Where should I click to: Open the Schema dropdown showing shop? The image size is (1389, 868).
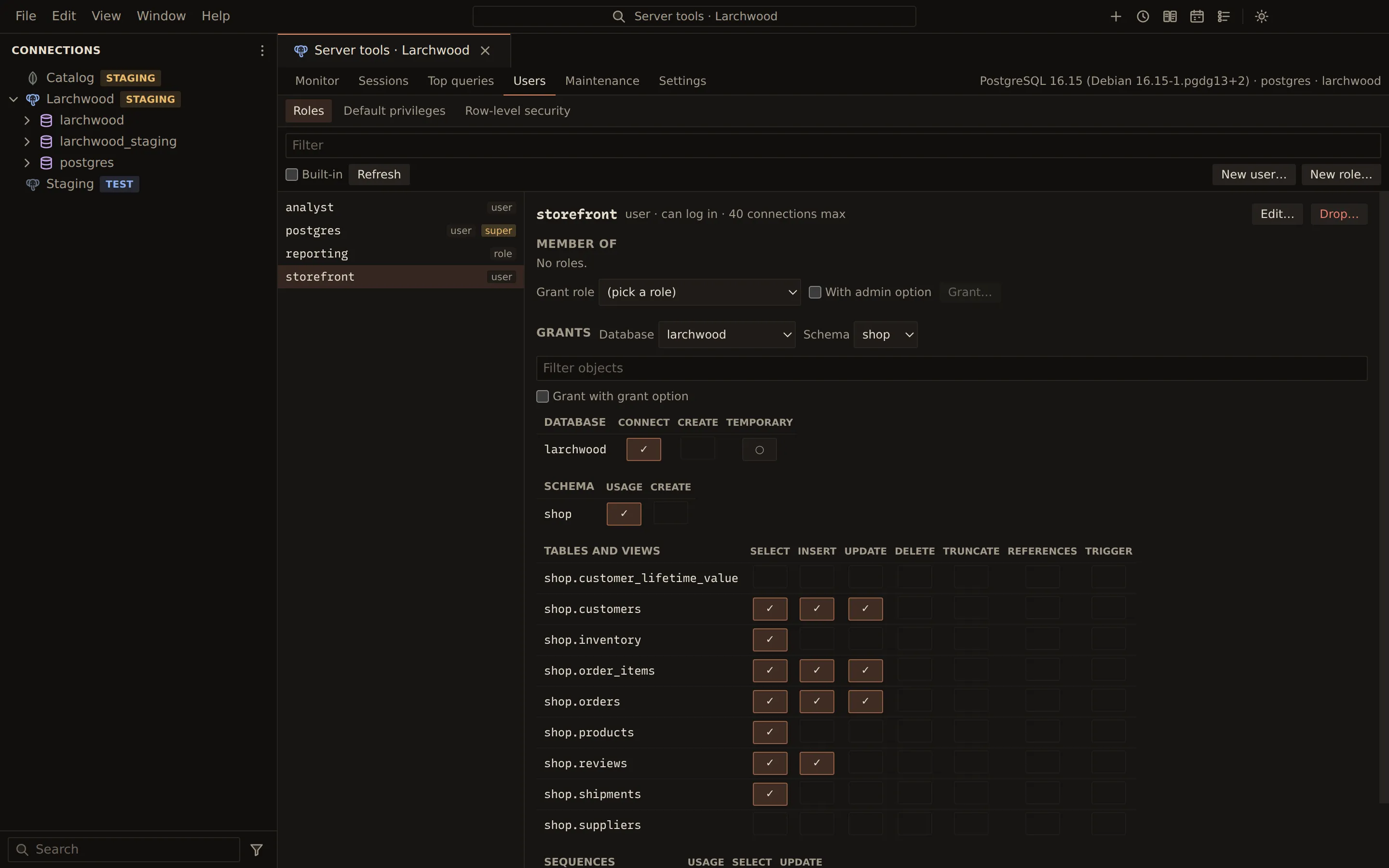885,335
